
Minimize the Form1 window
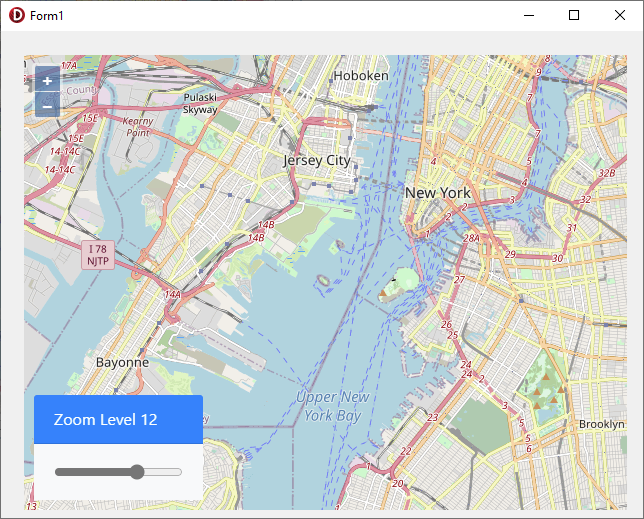pos(529,16)
